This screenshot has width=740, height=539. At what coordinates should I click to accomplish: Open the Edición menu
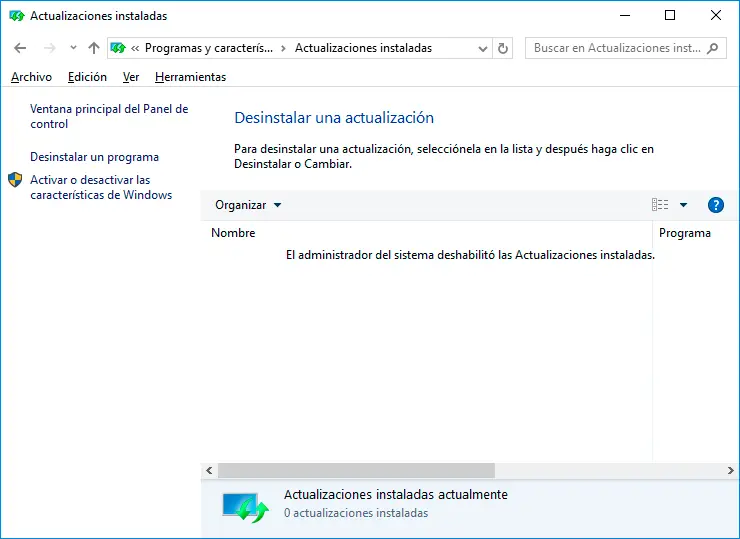click(x=87, y=77)
